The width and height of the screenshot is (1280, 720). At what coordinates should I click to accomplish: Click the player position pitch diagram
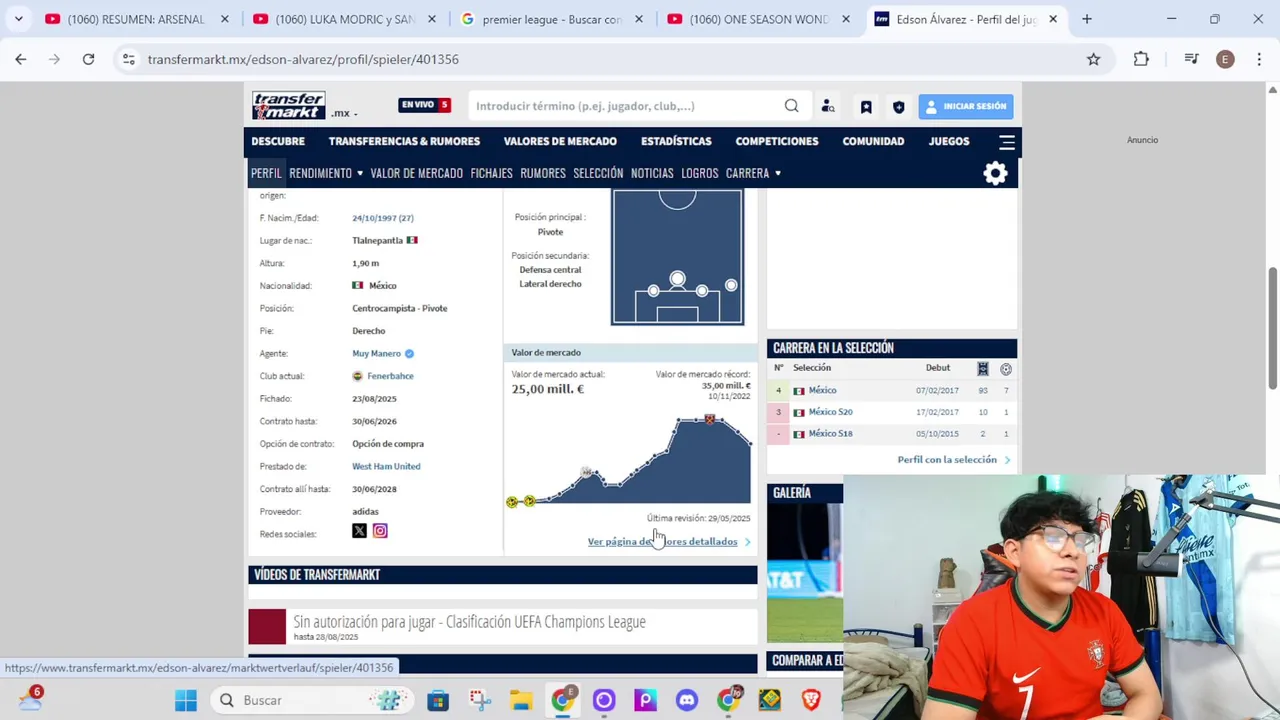click(678, 257)
